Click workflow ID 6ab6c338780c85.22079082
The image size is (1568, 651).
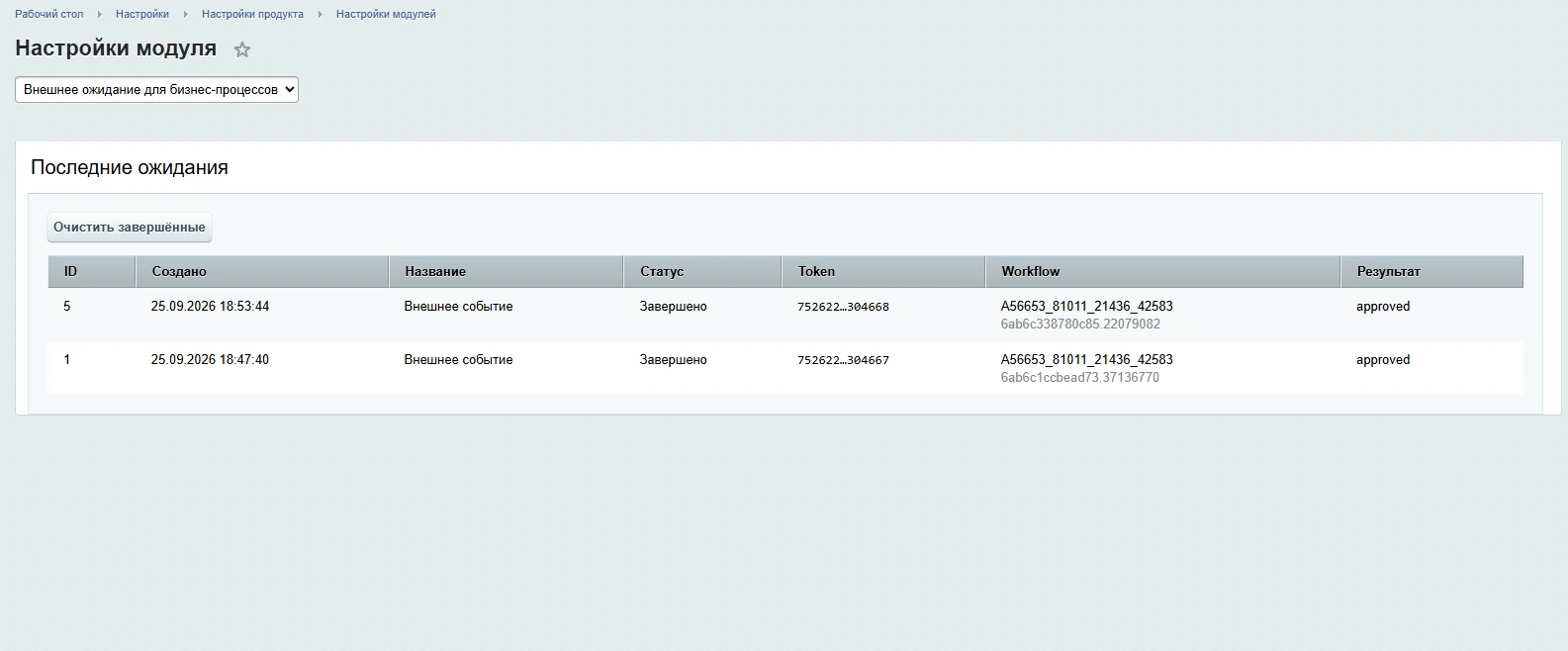pos(1080,325)
